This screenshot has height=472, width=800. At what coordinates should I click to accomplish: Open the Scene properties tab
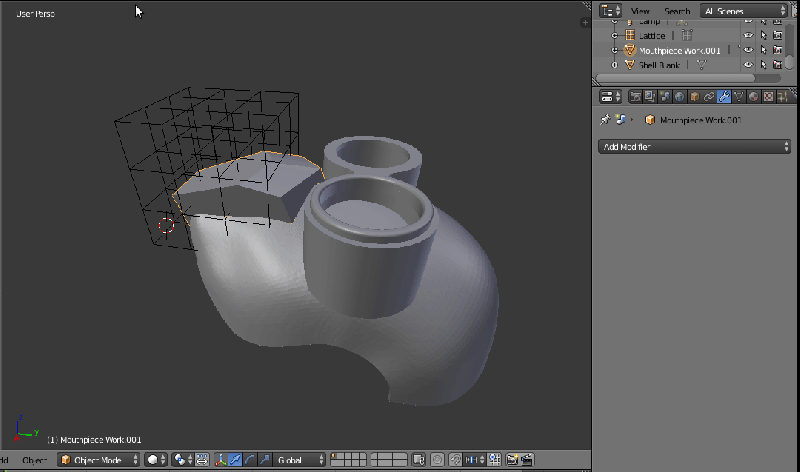664,96
